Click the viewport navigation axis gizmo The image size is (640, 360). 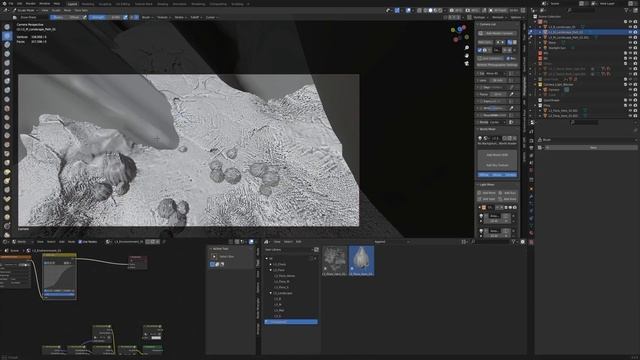(x=459, y=33)
